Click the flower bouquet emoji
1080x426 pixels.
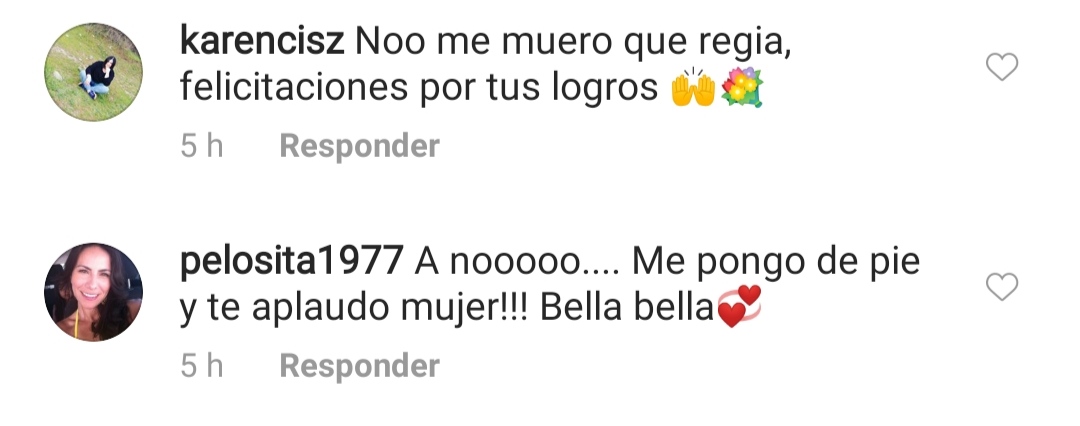742,88
